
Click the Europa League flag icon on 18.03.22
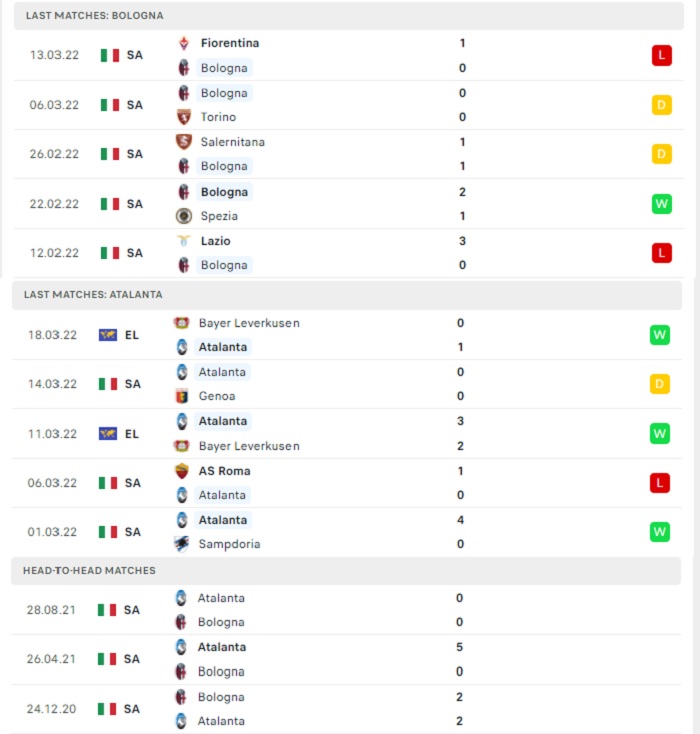[x=108, y=335]
